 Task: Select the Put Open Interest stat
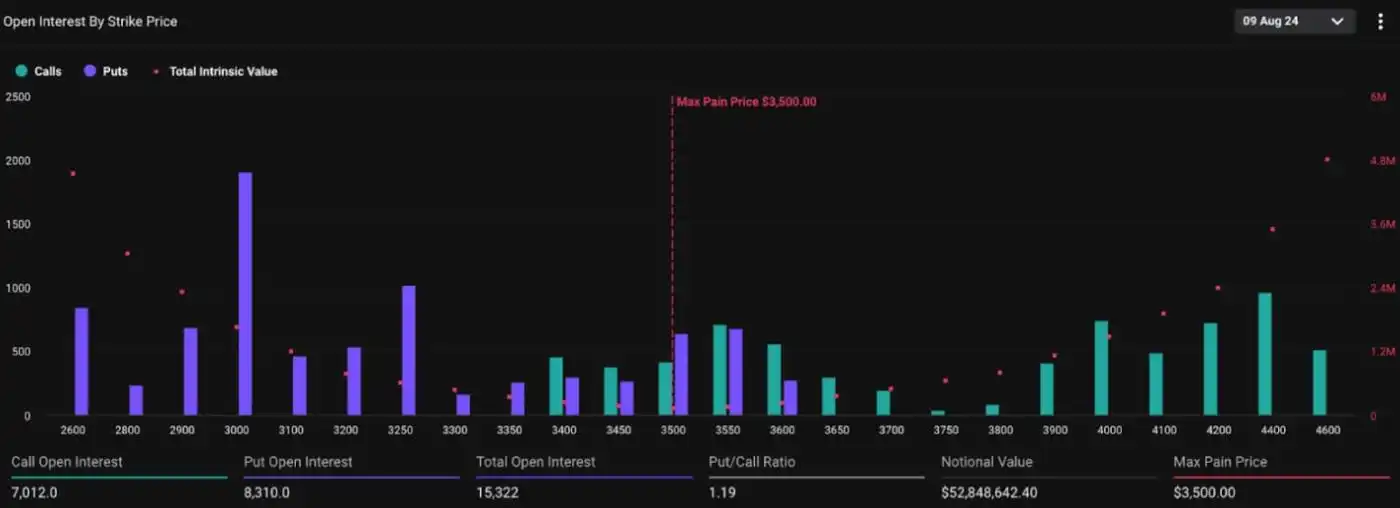click(298, 477)
